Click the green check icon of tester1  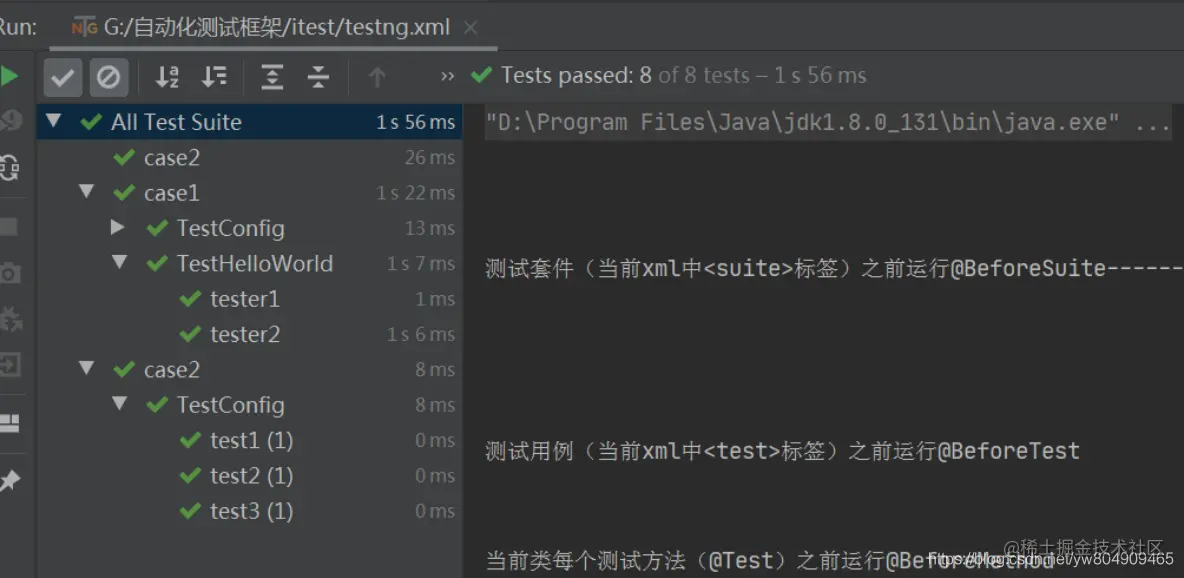coord(190,299)
